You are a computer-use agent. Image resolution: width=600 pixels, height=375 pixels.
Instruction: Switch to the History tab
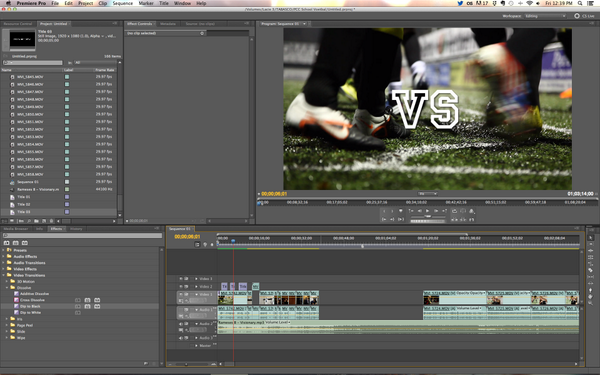[x=76, y=229]
